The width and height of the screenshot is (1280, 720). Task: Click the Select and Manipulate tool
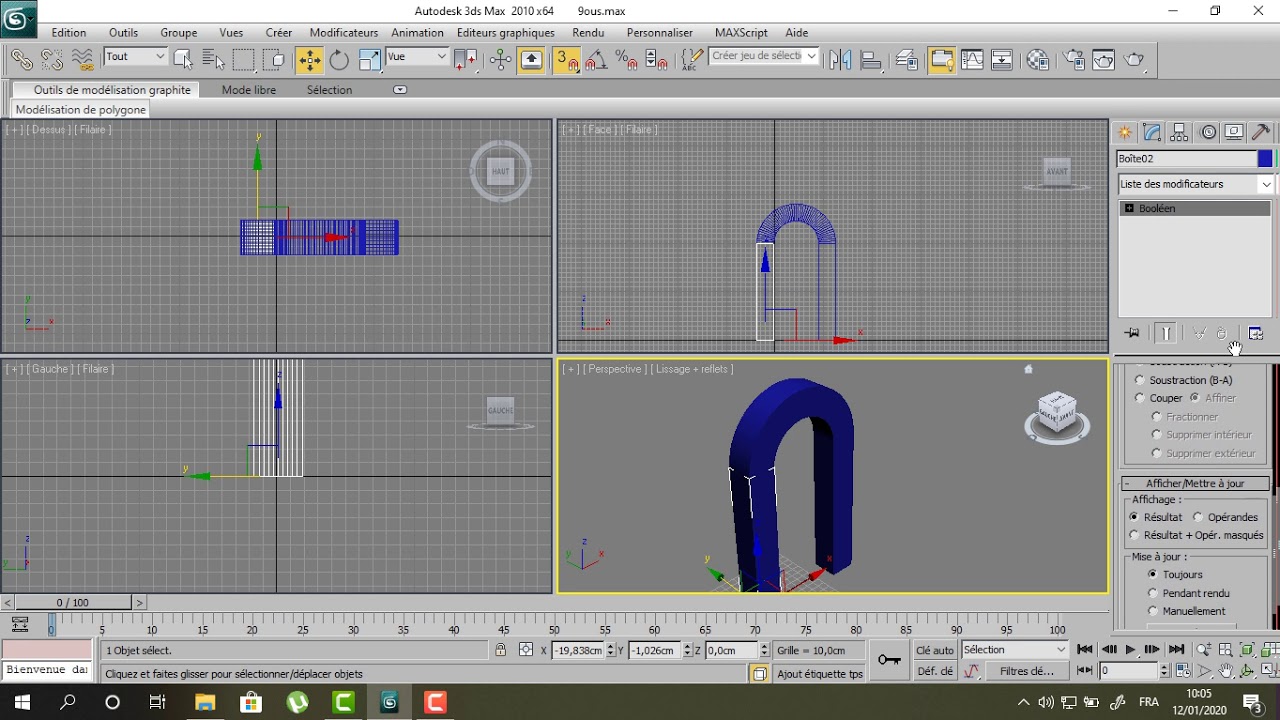point(501,60)
